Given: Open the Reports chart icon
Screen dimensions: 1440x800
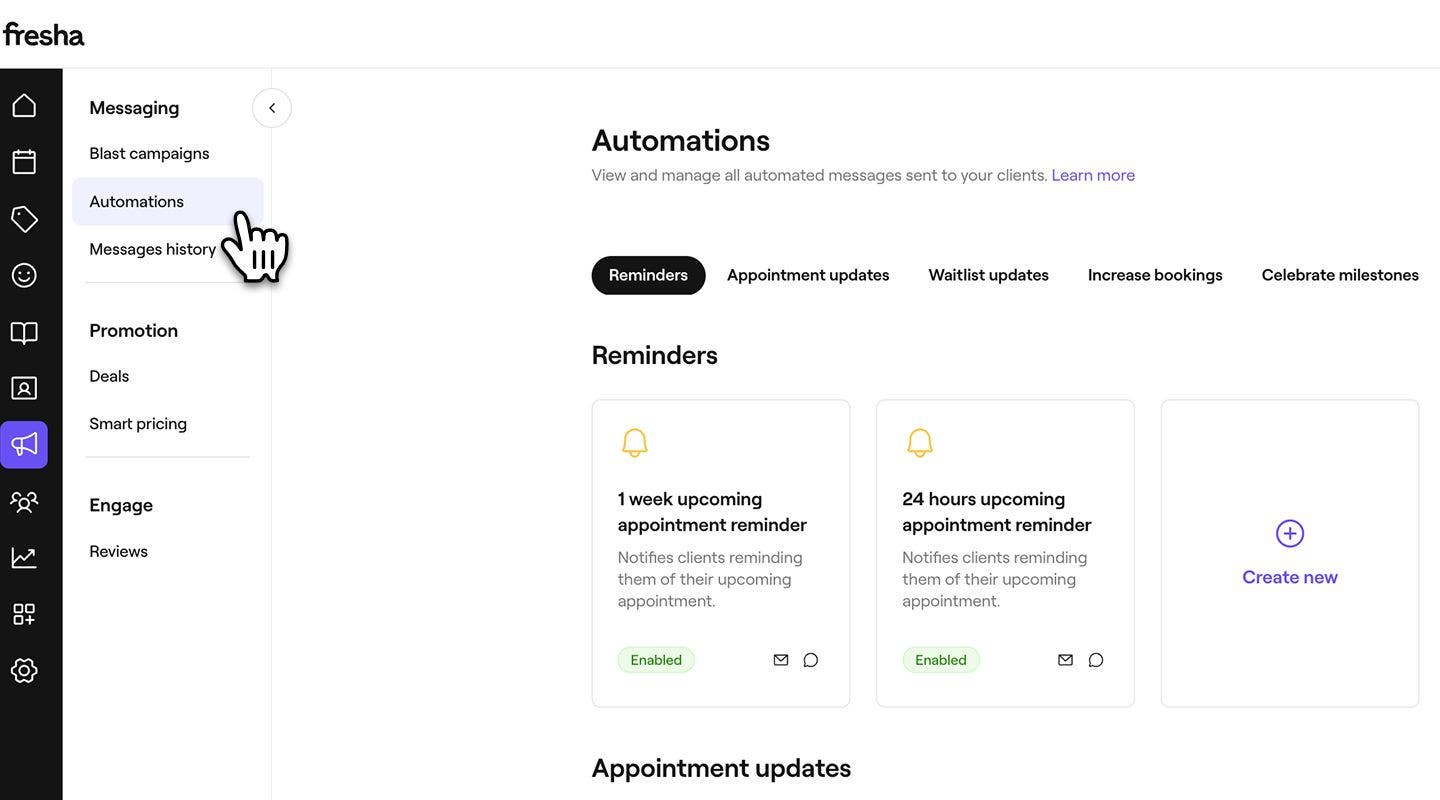Looking at the screenshot, I should (x=24, y=558).
